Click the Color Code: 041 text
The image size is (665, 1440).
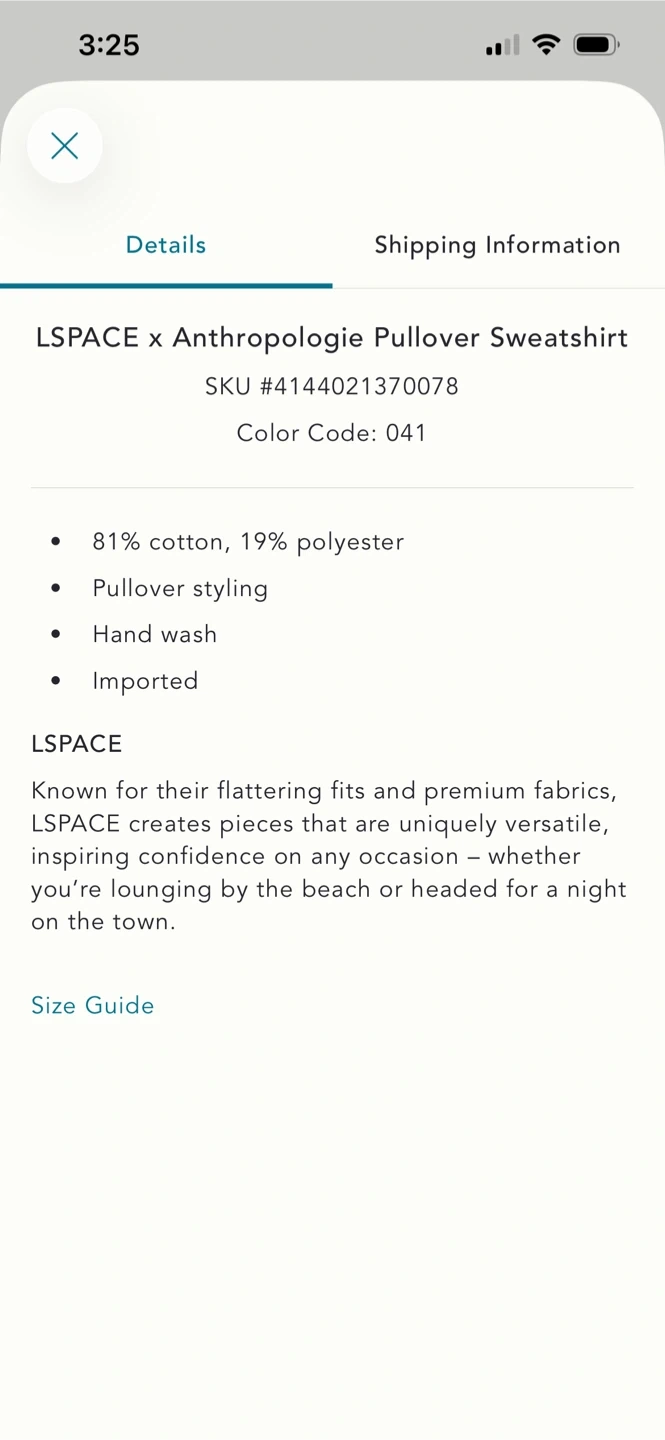[x=332, y=433]
